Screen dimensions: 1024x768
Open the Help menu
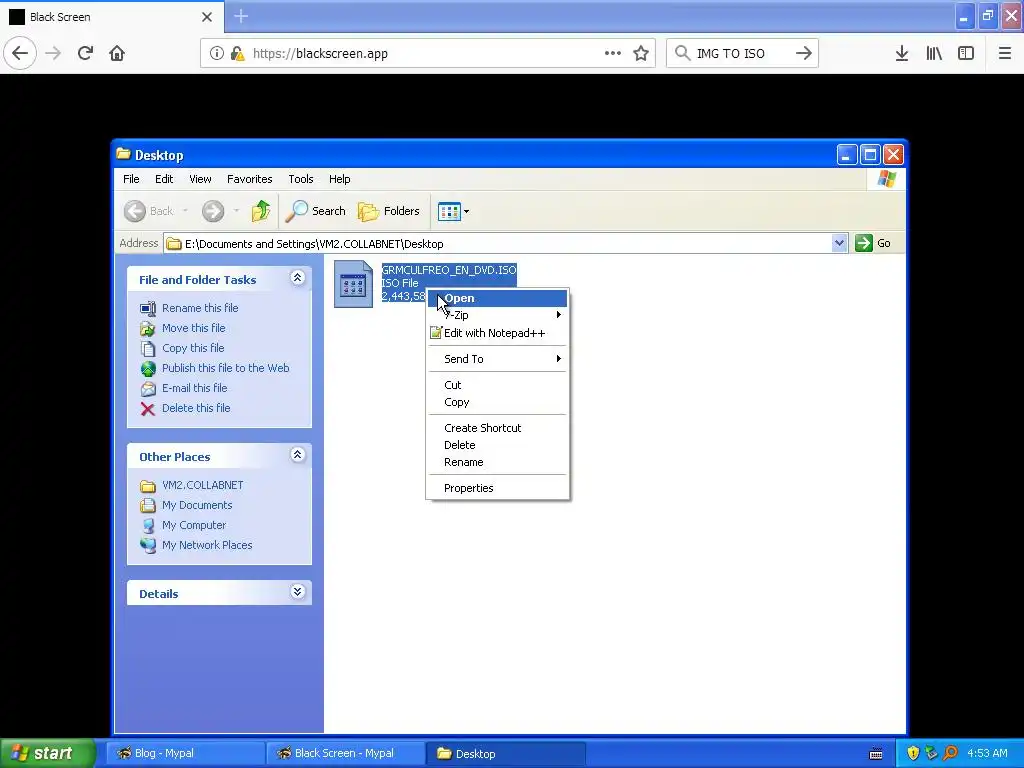click(339, 179)
